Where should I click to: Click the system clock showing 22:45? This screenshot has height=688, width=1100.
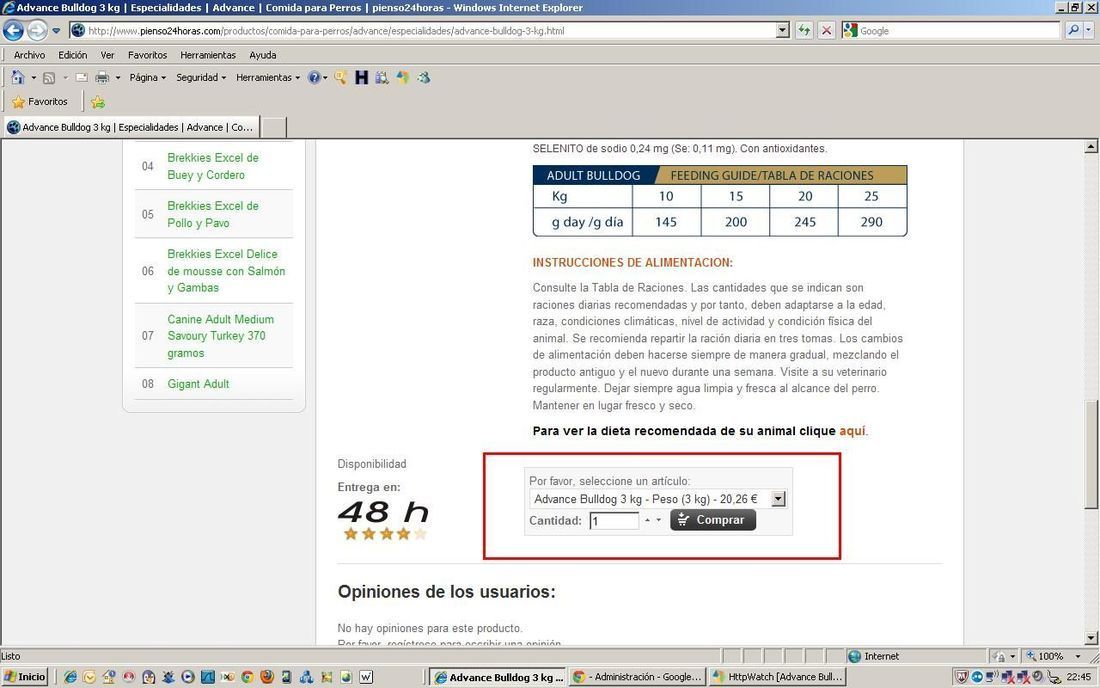(1078, 677)
